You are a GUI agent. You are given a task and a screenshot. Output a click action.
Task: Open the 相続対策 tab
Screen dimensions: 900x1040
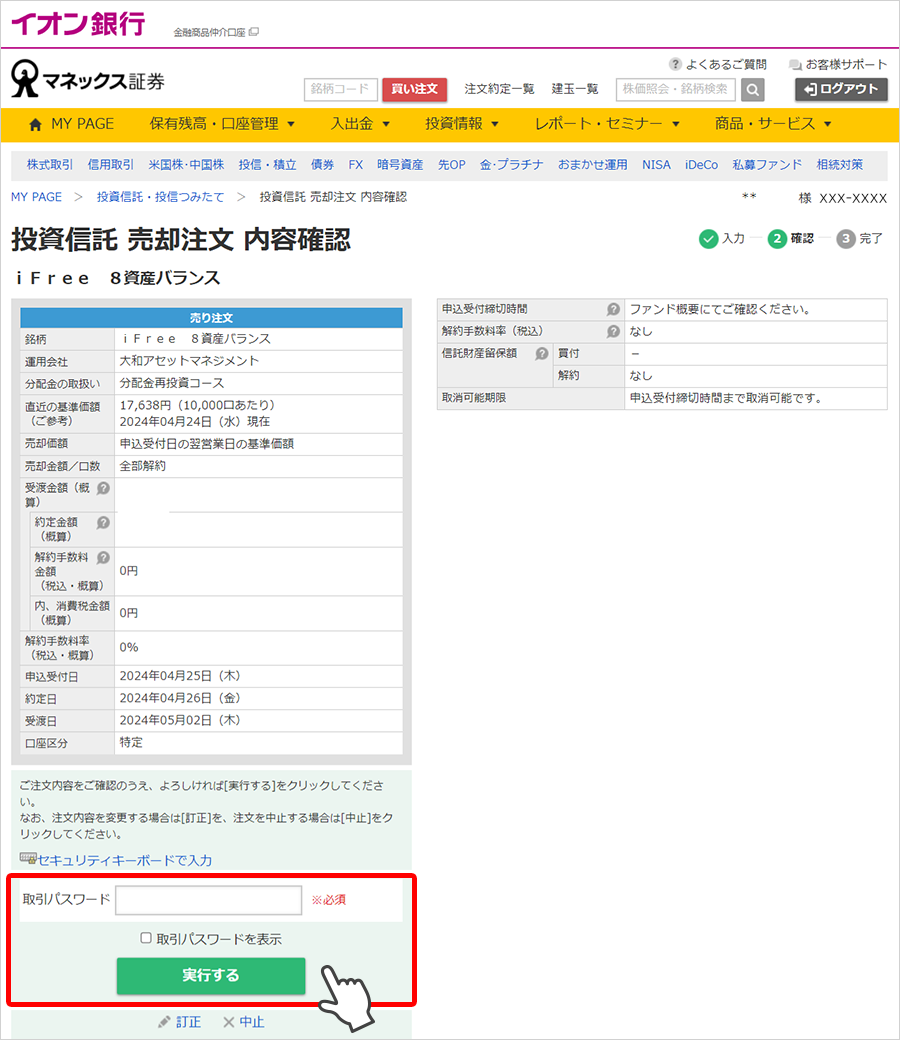[x=840, y=165]
